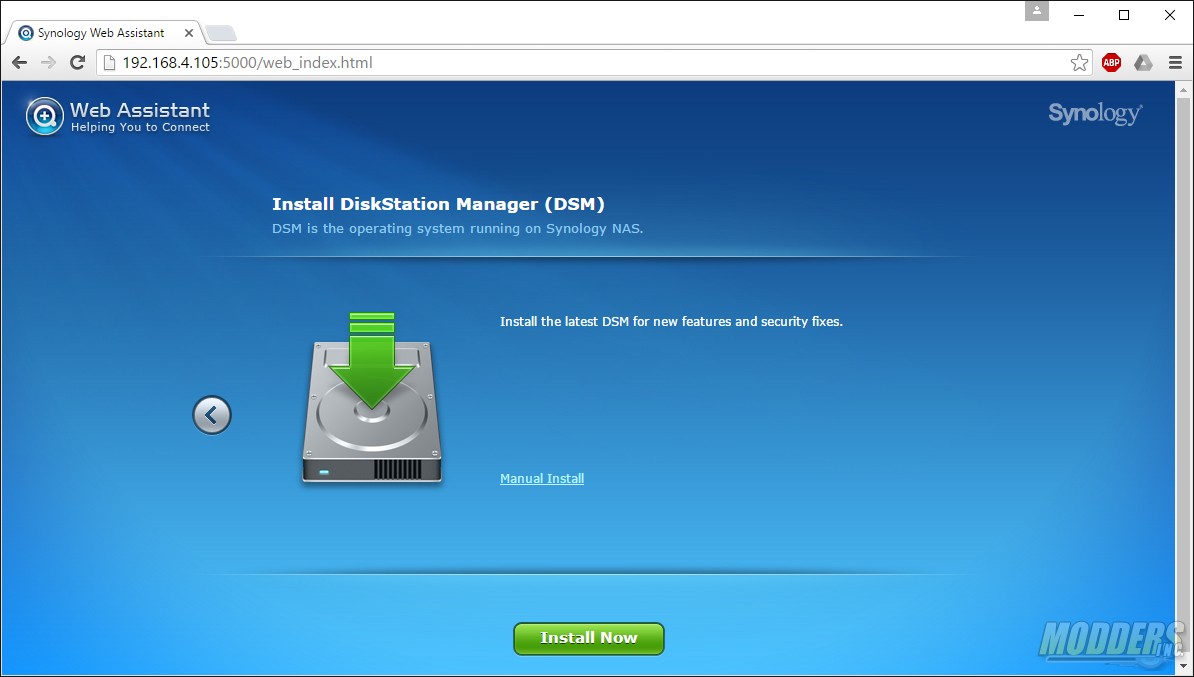
Task: Click the Chrome user profile icon
Action: pyautogui.click(x=1036, y=11)
